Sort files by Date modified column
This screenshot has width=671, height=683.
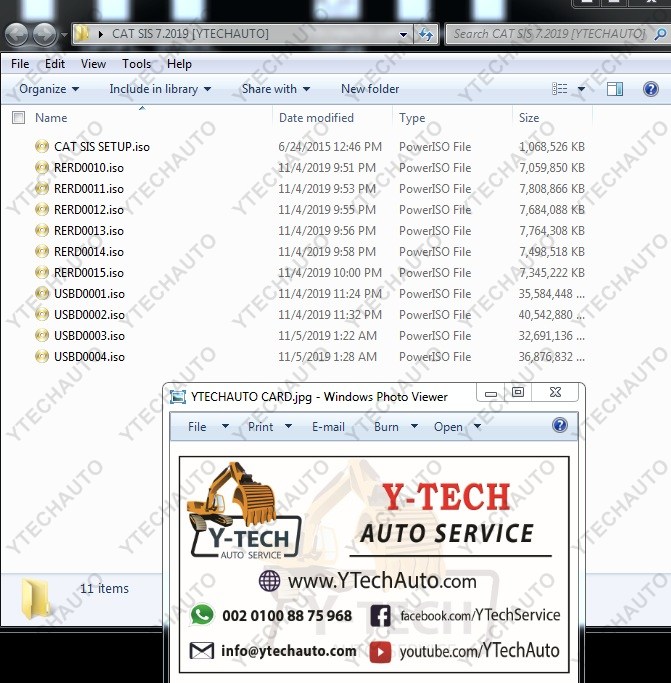[x=317, y=118]
